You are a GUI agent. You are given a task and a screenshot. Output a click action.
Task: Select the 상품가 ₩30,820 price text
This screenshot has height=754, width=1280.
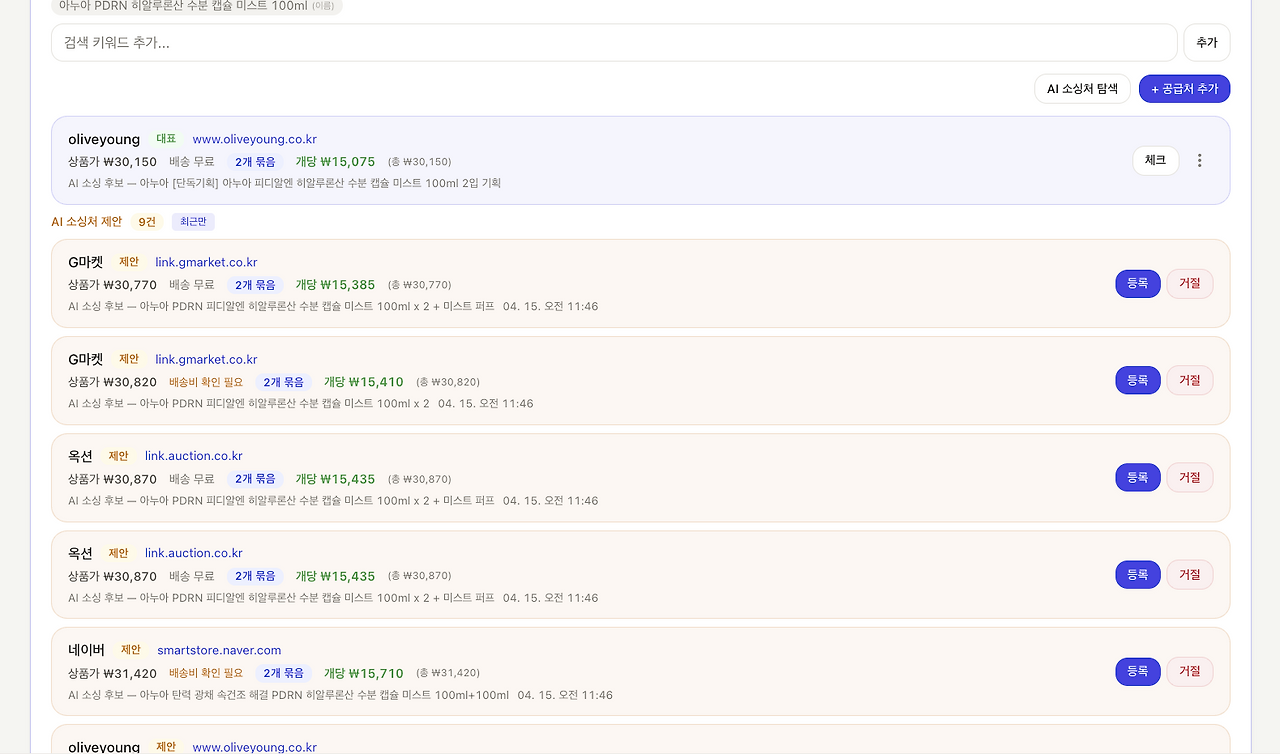pyautogui.click(x=112, y=382)
